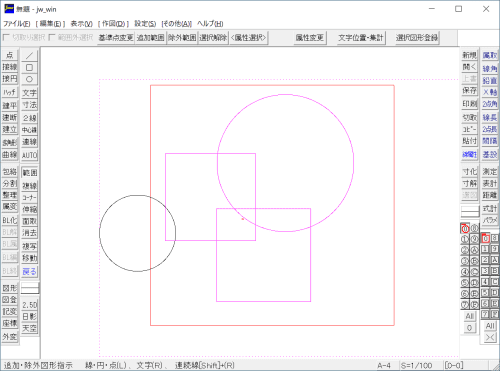Image resolution: width=500 pixels, height=371 pixels.
Task: Activate the 接円 tangent circle tool
Action: (x=10, y=79)
